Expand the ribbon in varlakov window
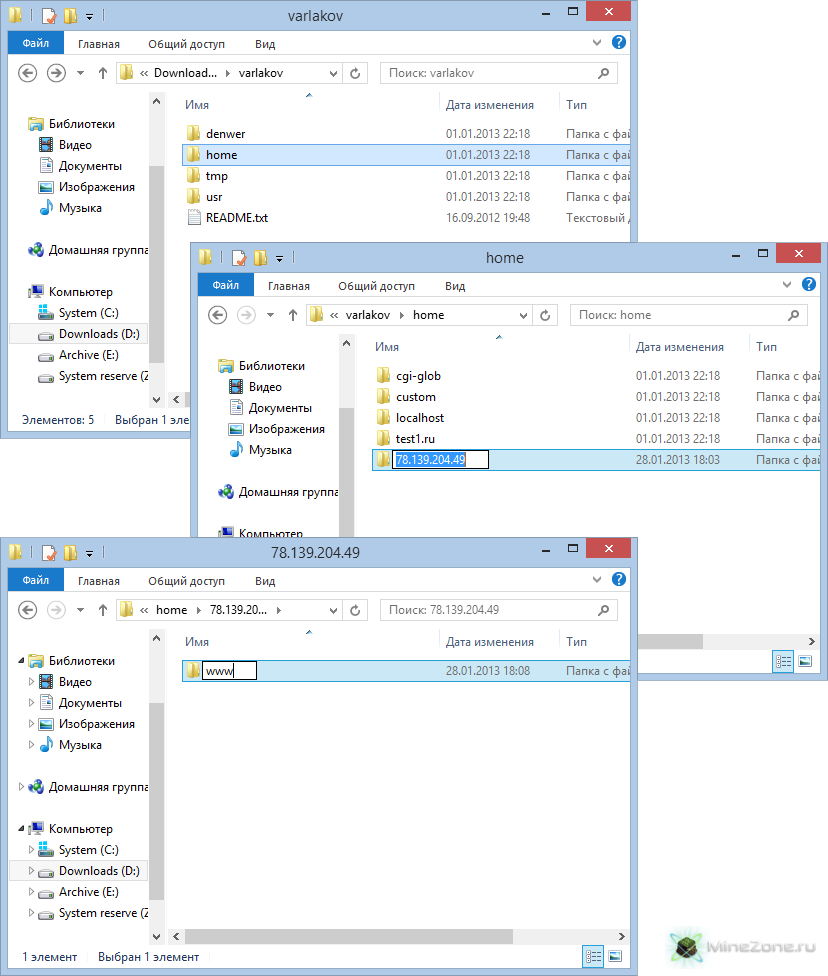The height and width of the screenshot is (976, 828). (x=598, y=43)
